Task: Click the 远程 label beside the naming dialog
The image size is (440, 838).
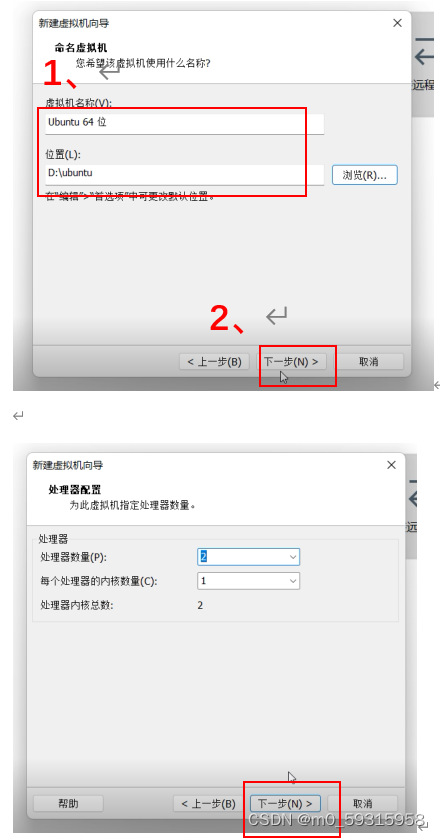Action: click(x=423, y=84)
